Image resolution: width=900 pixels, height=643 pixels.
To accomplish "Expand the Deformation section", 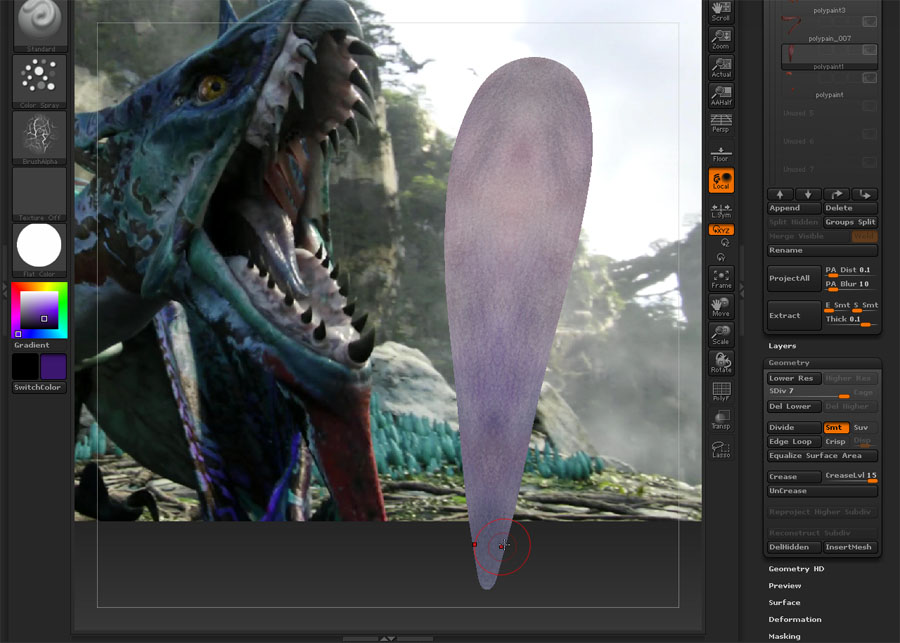I will pyautogui.click(x=795, y=619).
